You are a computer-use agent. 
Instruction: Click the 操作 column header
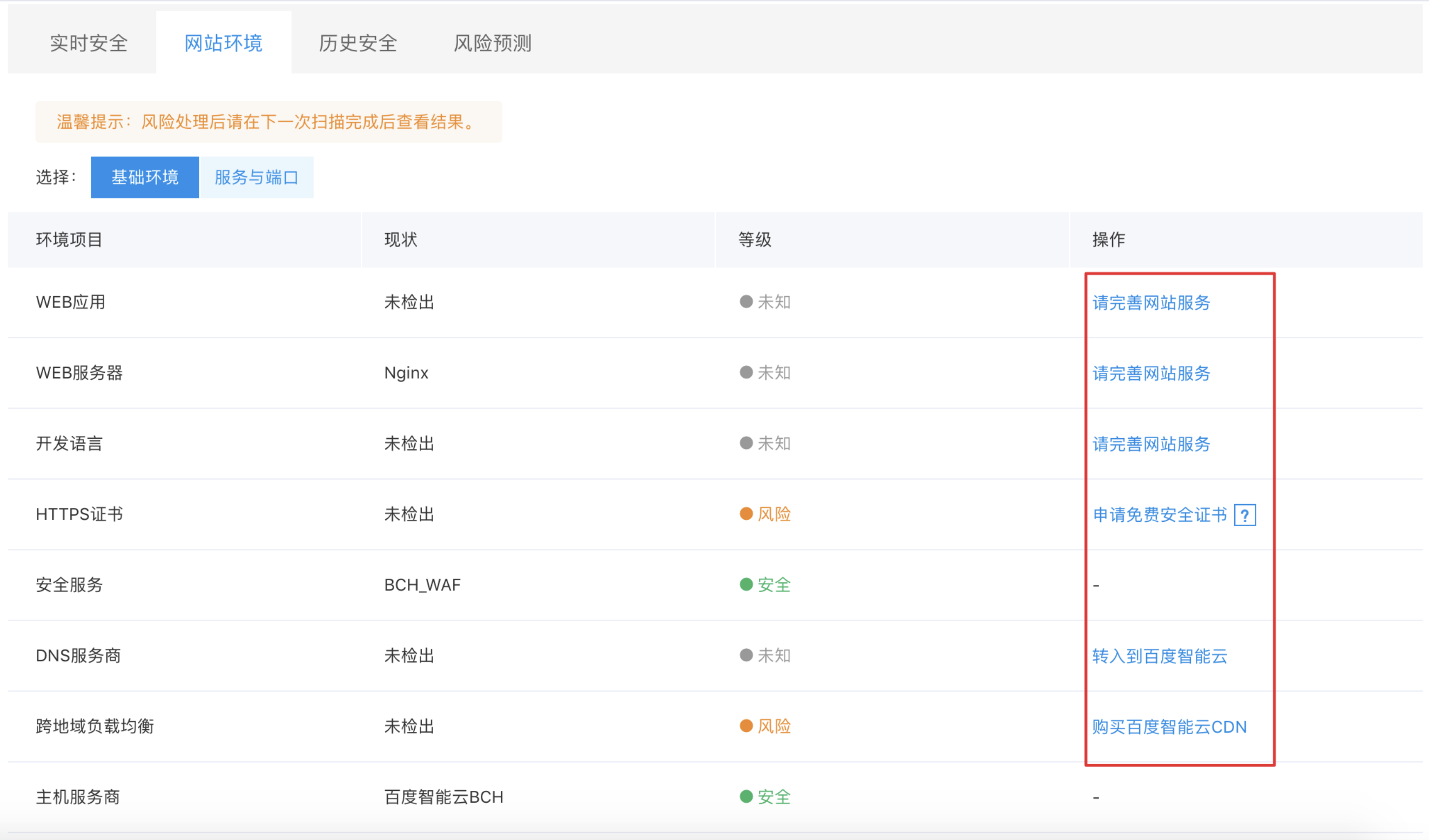[x=1109, y=240]
